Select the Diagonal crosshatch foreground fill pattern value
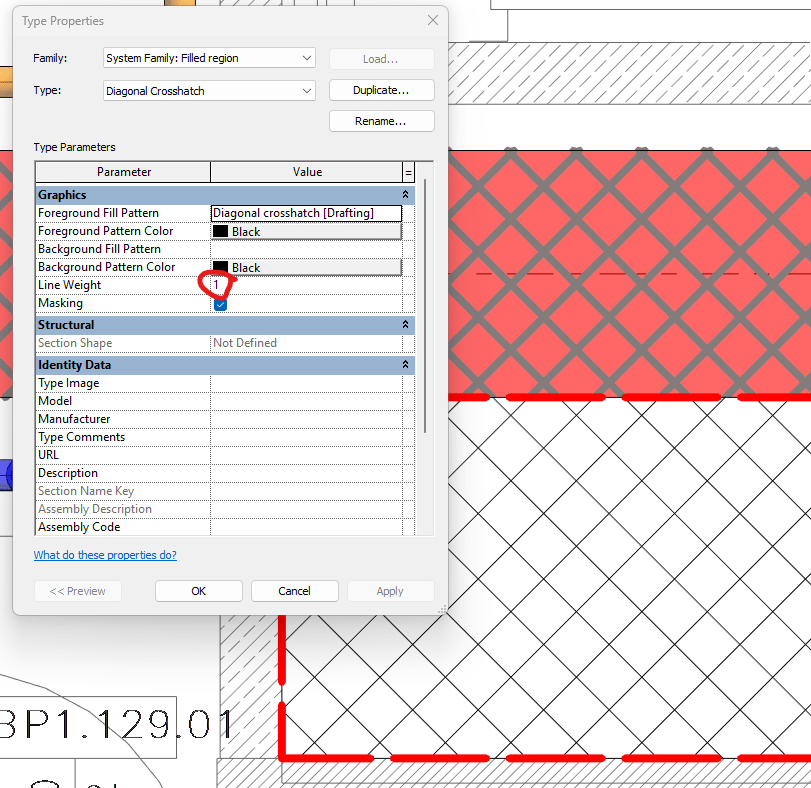Viewport: 811px width, 788px height. tap(305, 212)
